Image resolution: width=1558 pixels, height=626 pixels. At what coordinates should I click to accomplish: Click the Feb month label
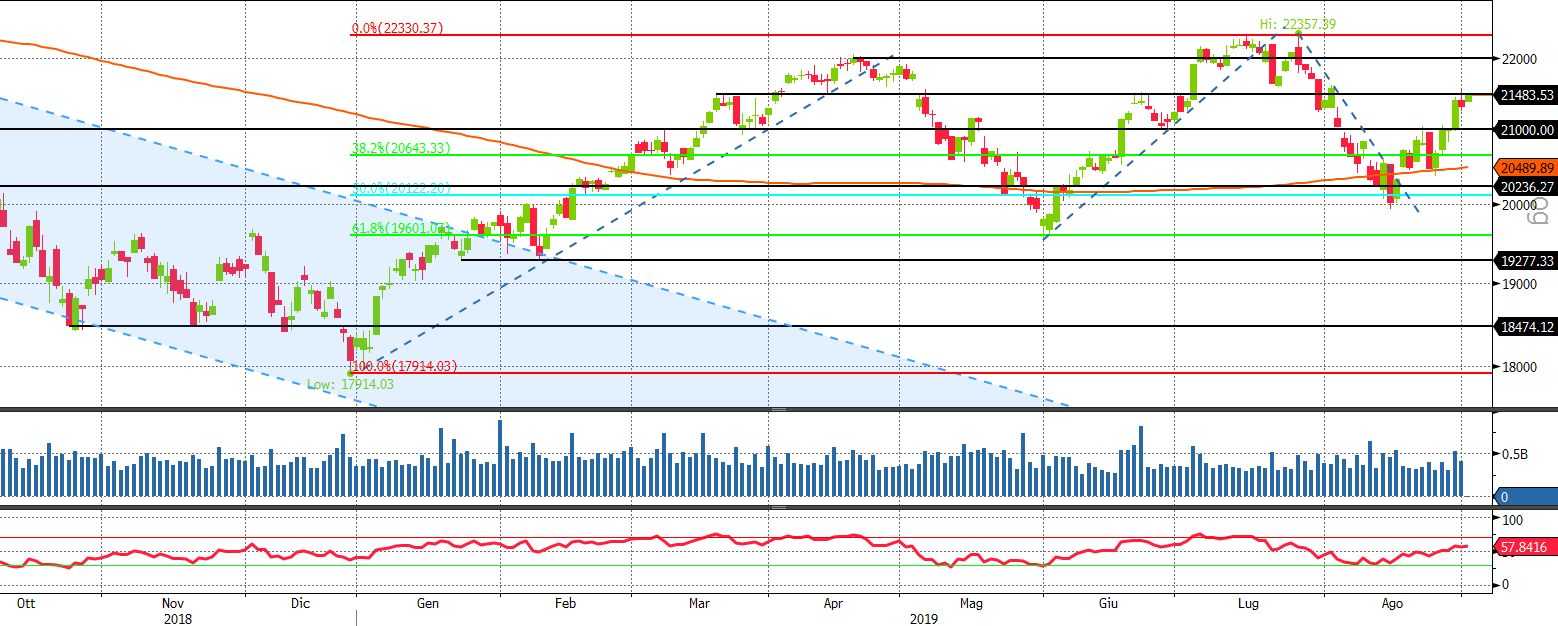[565, 603]
